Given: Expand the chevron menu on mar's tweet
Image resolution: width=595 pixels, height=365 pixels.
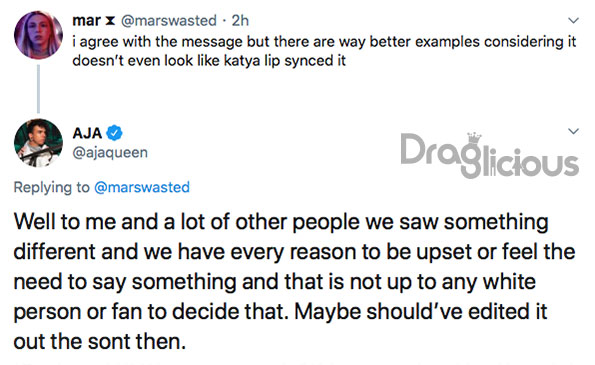Looking at the screenshot, I should (x=573, y=20).
